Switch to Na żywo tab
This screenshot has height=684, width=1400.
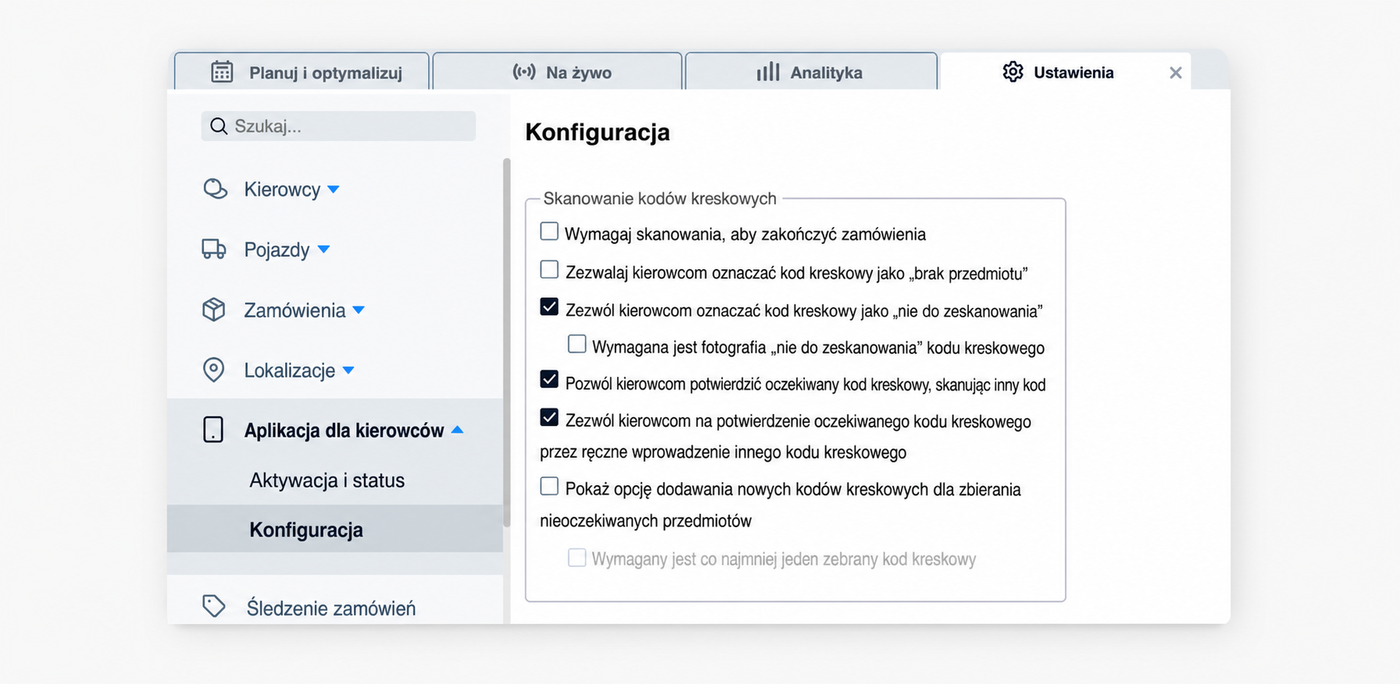[558, 72]
